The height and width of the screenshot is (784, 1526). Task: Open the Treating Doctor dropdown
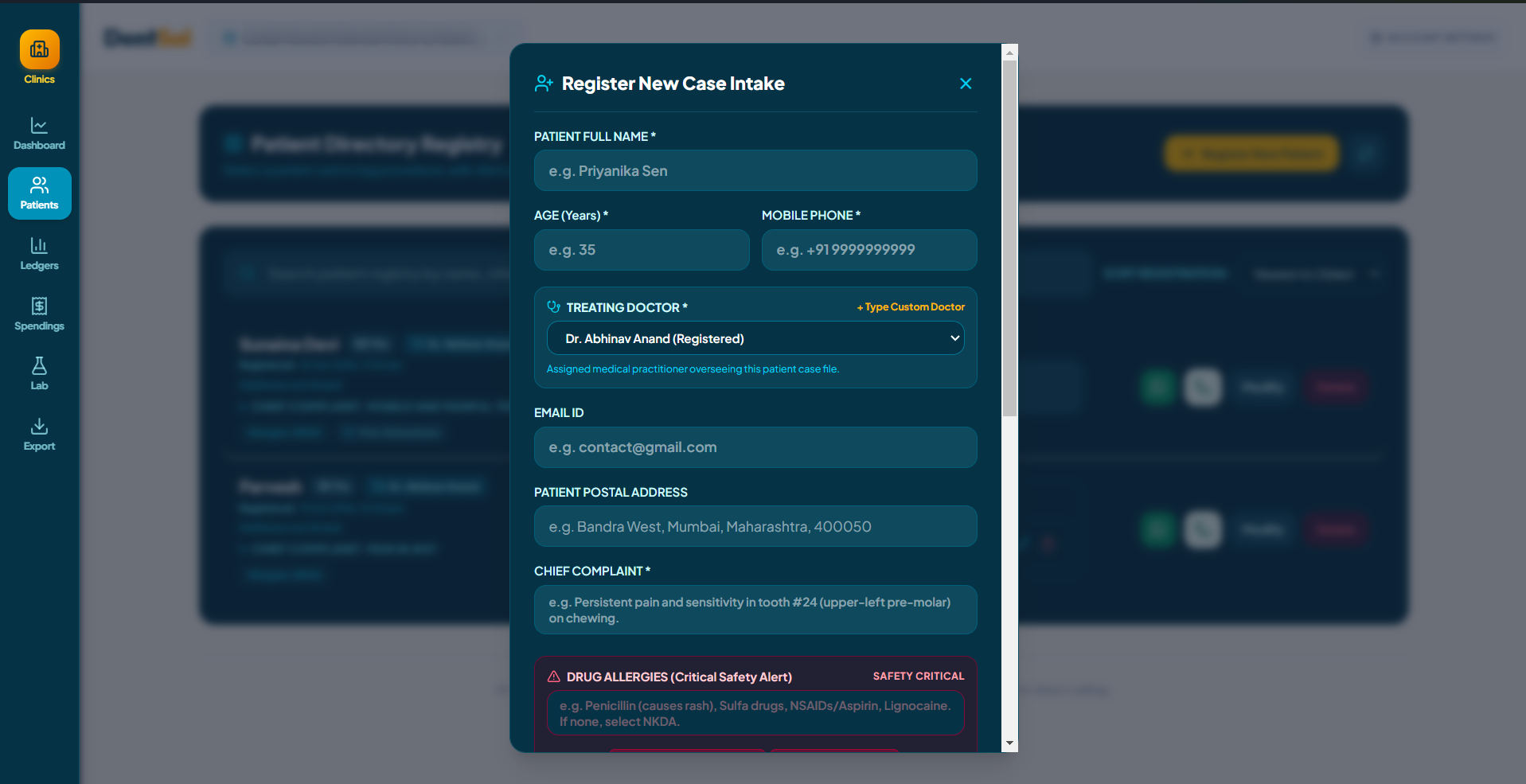pos(755,338)
